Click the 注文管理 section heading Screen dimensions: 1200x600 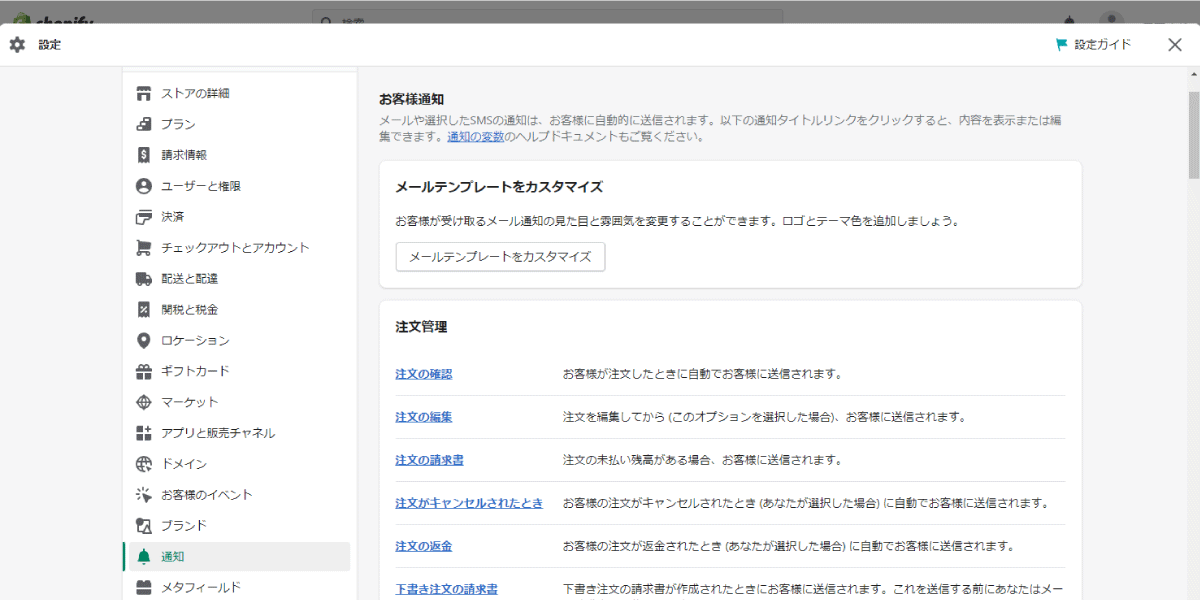pos(421,326)
